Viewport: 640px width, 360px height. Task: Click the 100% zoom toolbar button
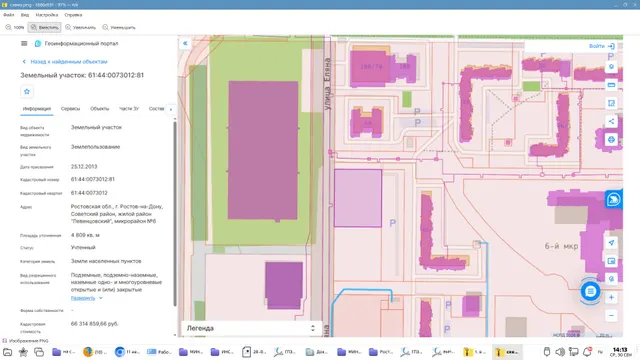[x=15, y=27]
